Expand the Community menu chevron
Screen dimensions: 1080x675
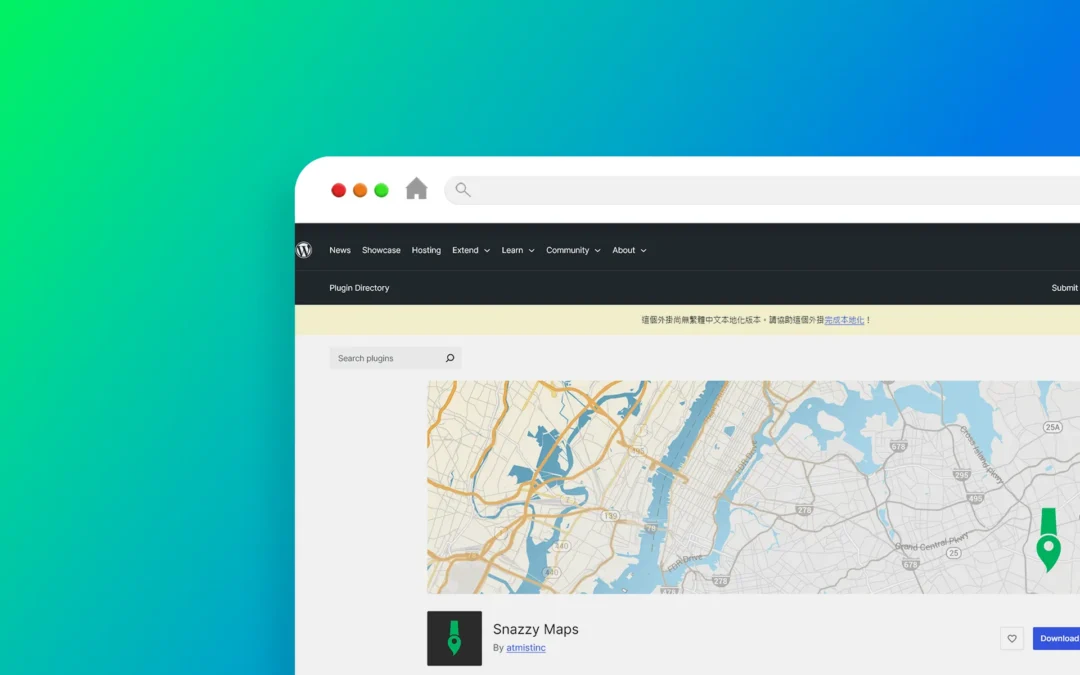pyautogui.click(x=597, y=251)
